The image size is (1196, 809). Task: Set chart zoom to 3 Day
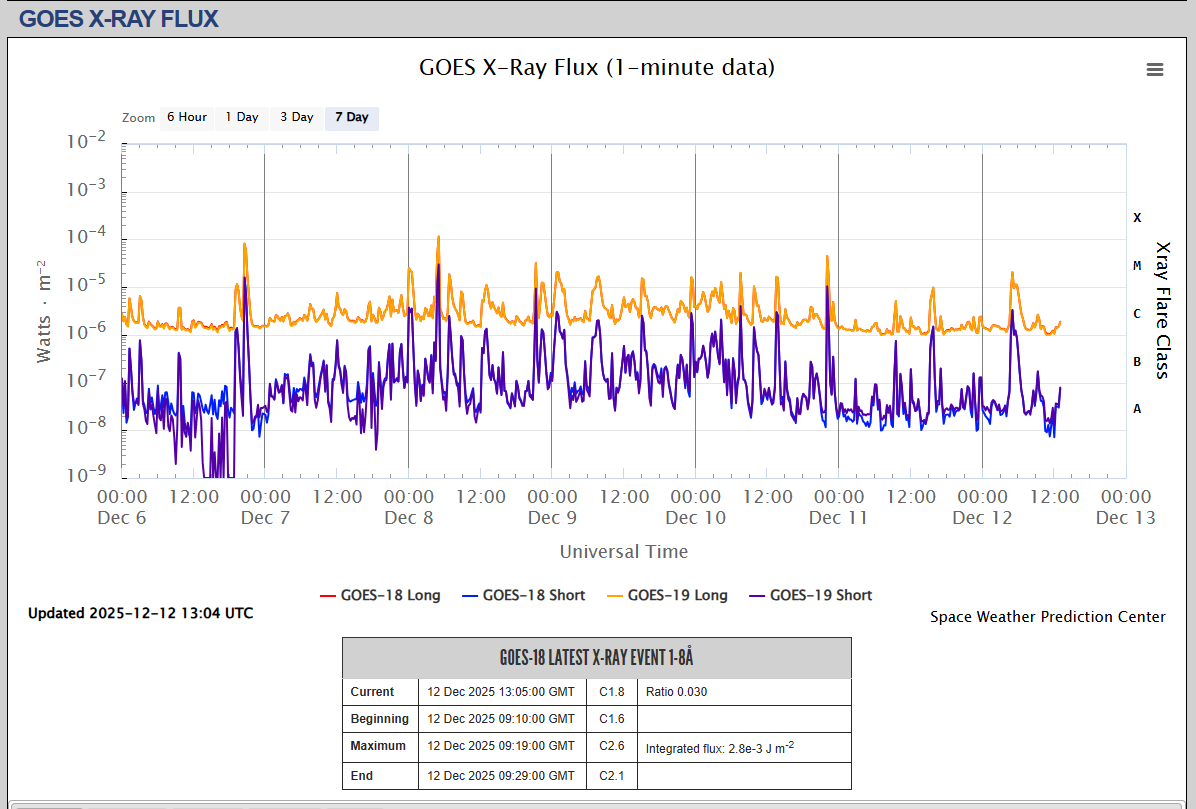click(296, 117)
